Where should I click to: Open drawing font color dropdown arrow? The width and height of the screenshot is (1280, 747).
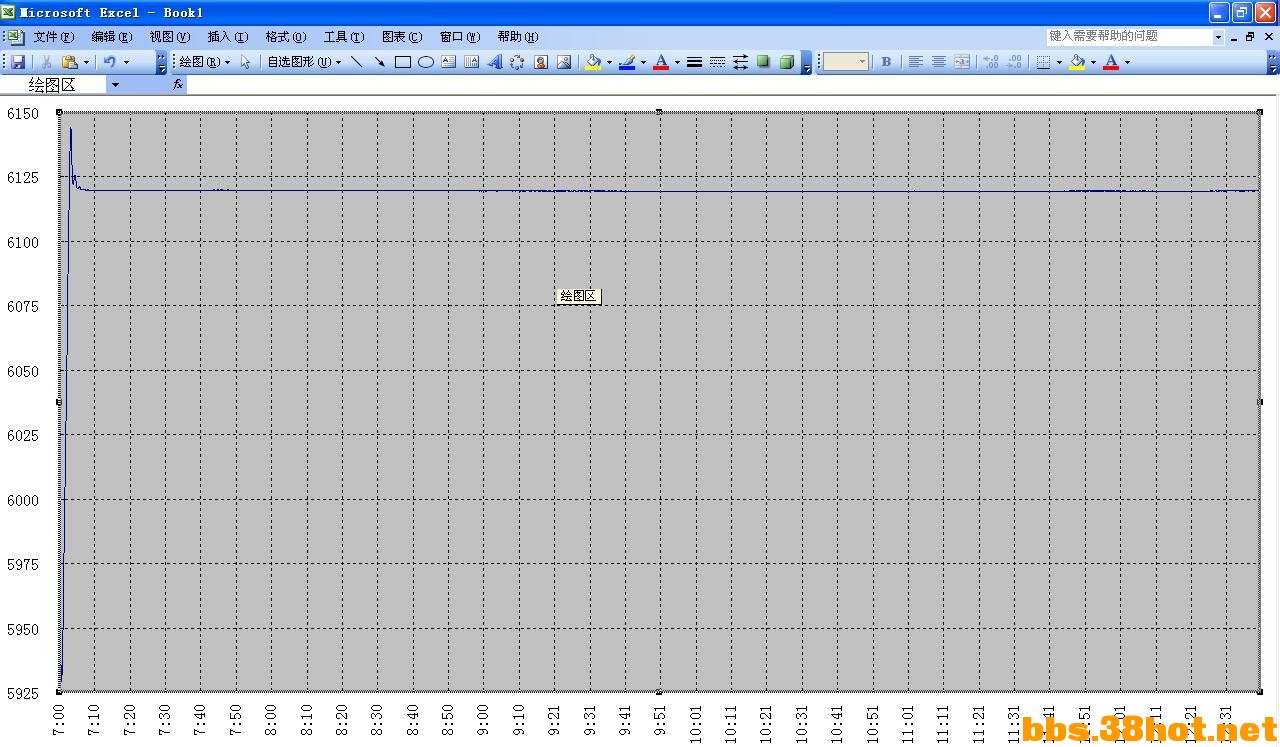677,62
